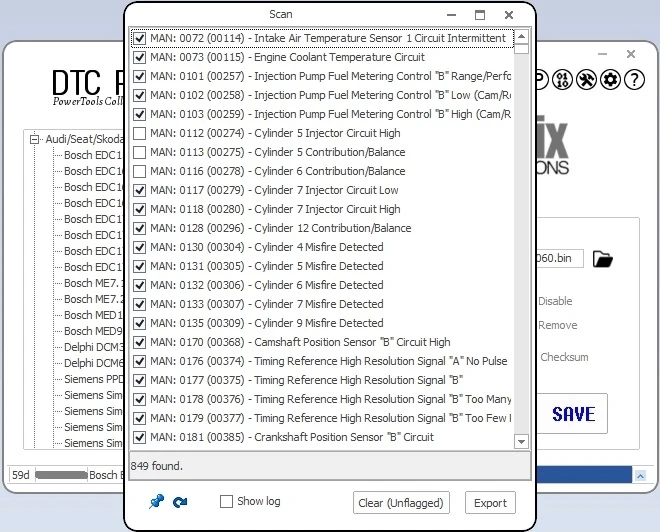Close the Scan window
The height and width of the screenshot is (532, 660).
(x=509, y=15)
